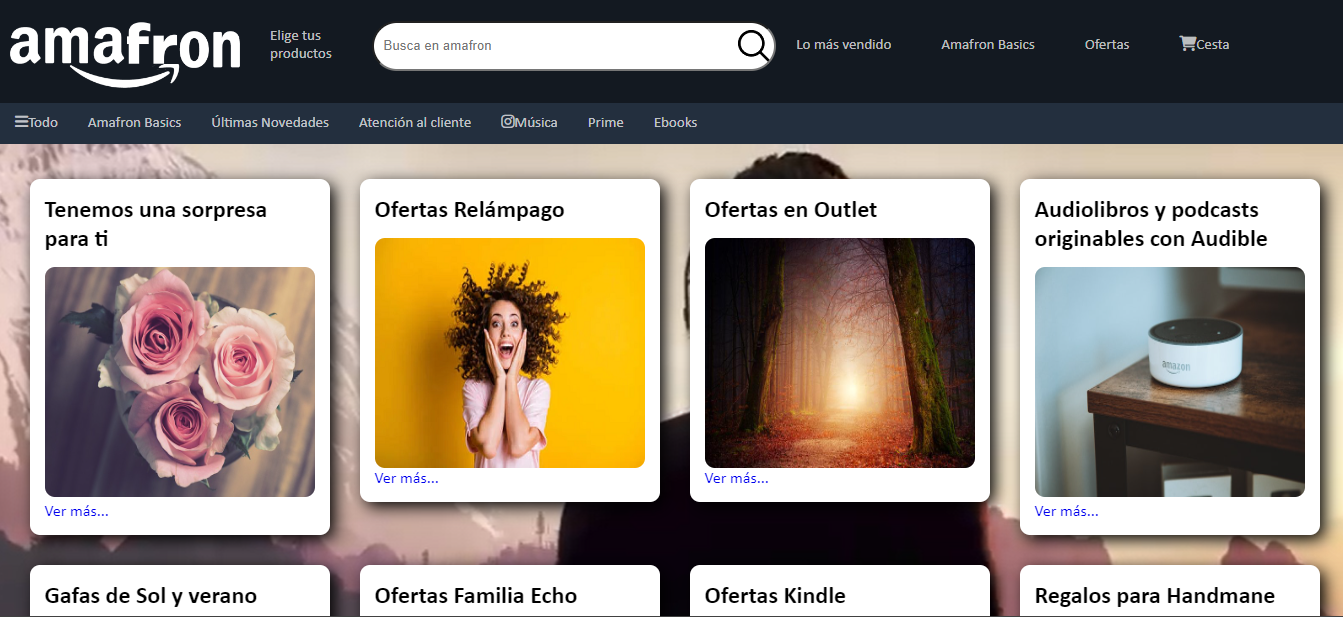Open Atención al cliente menu item

pyautogui.click(x=415, y=123)
